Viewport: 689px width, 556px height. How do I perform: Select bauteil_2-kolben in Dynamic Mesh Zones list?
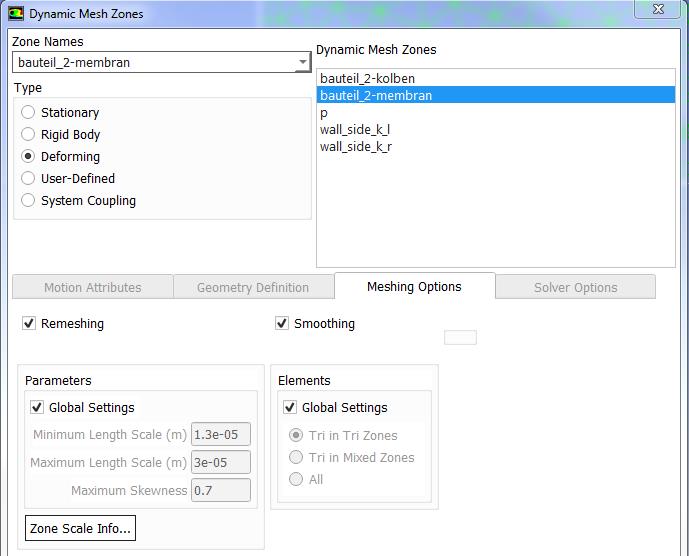496,79
